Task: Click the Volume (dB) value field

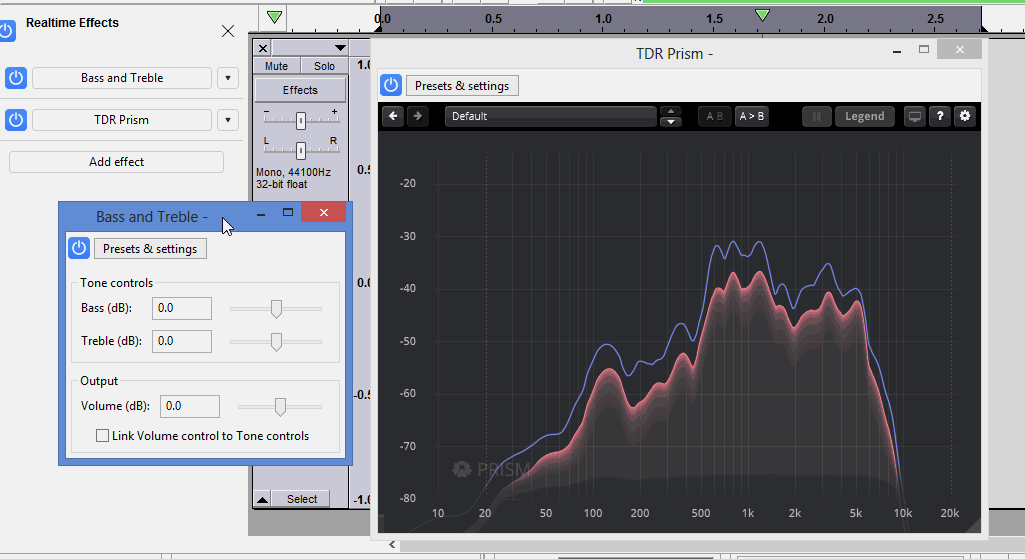Action: [190, 406]
